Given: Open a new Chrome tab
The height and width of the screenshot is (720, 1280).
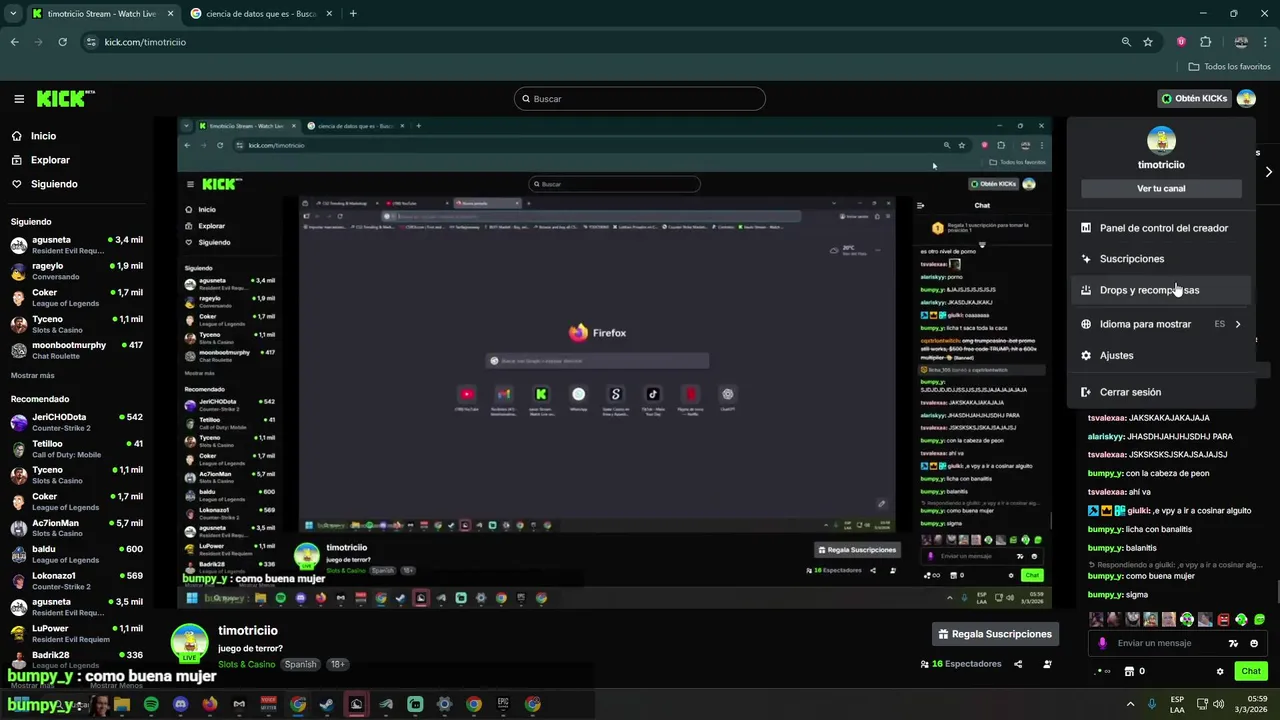Looking at the screenshot, I should (x=353, y=14).
